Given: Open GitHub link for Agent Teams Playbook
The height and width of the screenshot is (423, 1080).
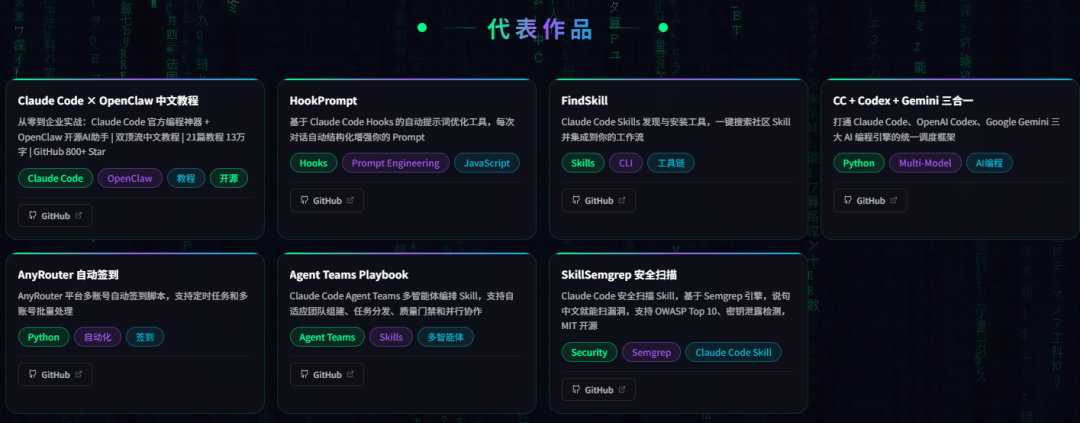Looking at the screenshot, I should click(x=326, y=375).
